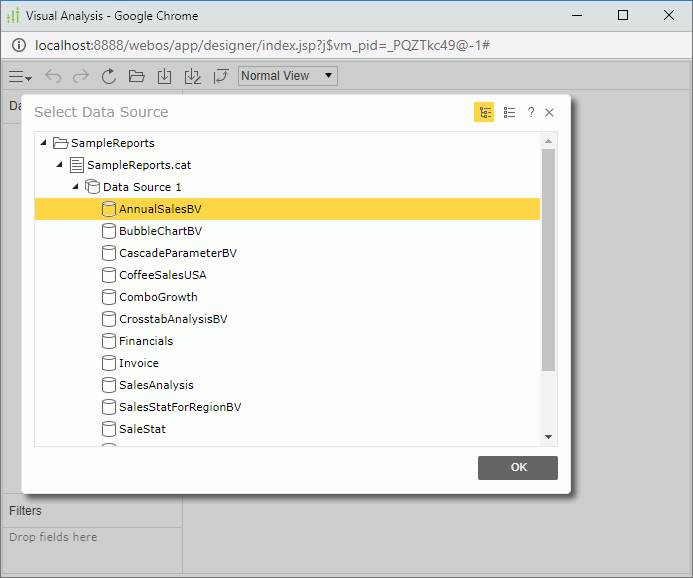Collapse the Data Source 1 node
The width and height of the screenshot is (693, 578).
tap(75, 187)
